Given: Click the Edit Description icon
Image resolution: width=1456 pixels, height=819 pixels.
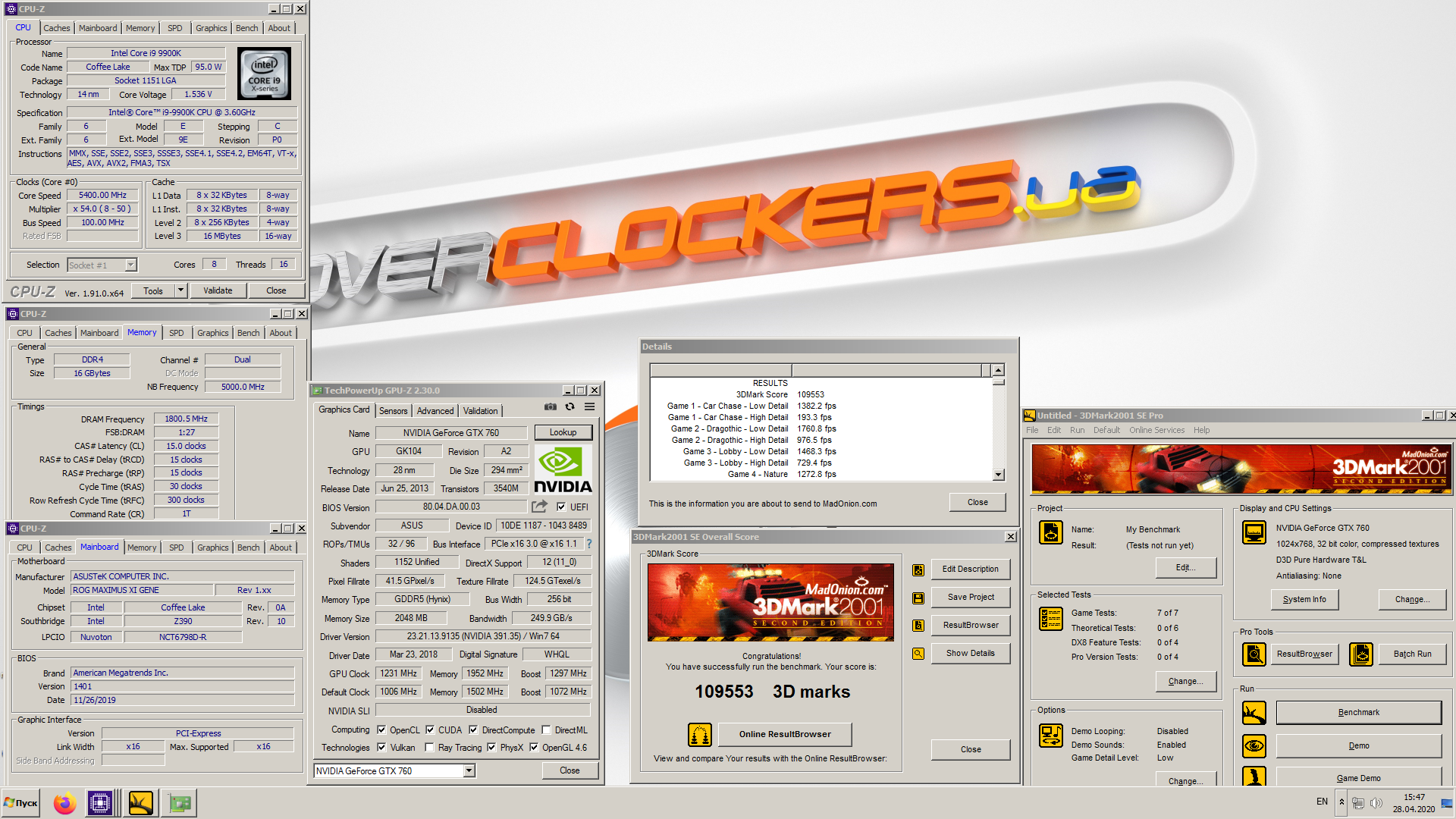Looking at the screenshot, I should 918,570.
